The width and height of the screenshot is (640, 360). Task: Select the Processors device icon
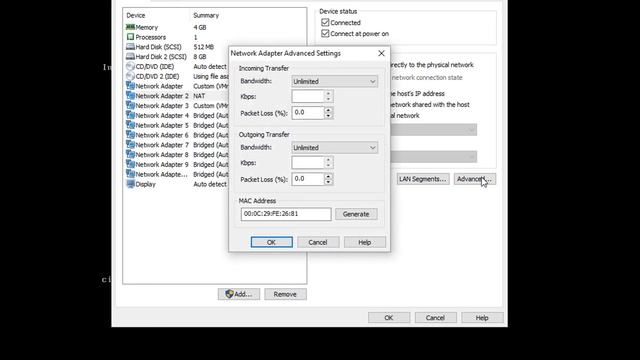point(130,37)
